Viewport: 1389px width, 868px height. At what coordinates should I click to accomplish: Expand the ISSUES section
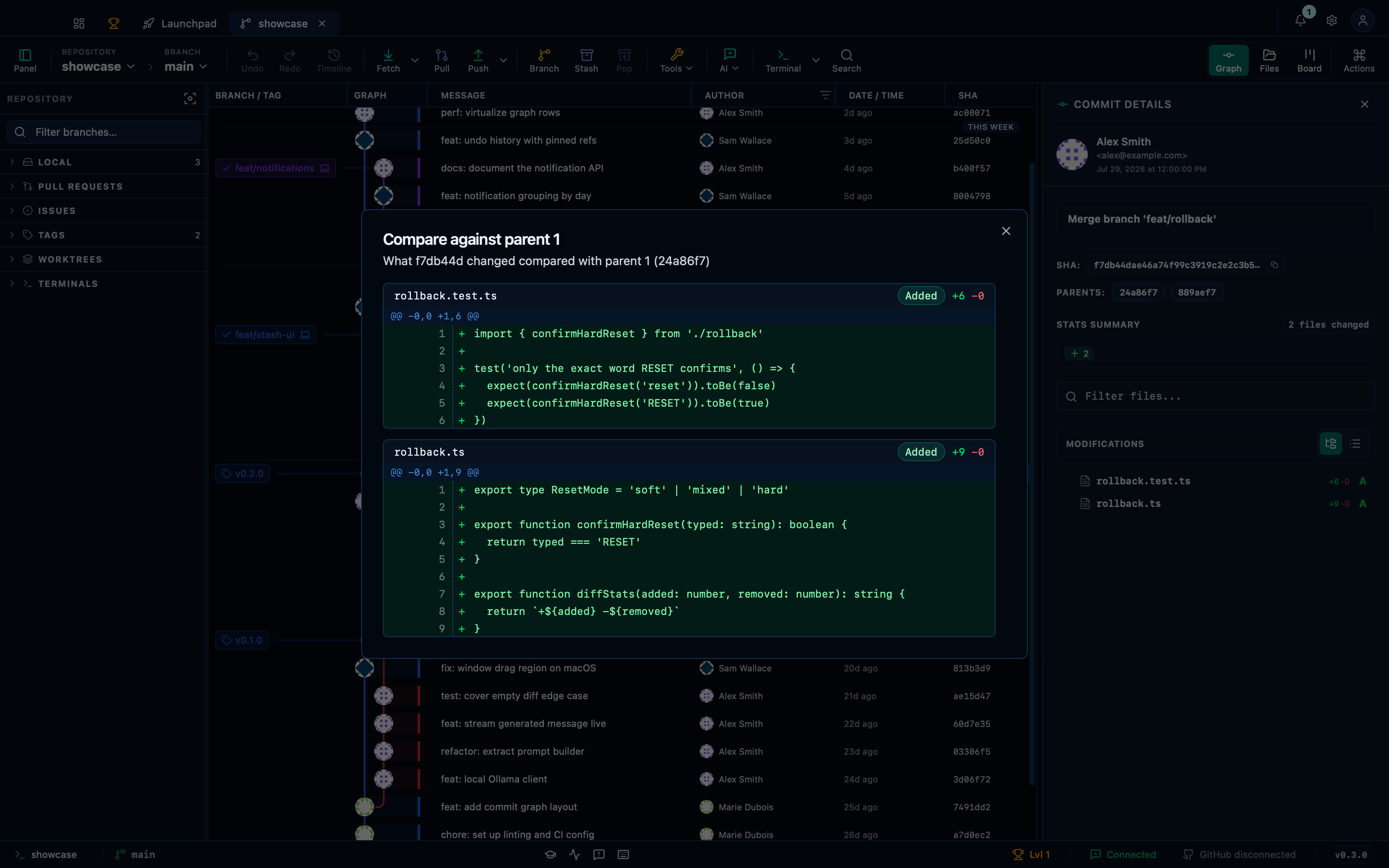[x=103, y=210]
